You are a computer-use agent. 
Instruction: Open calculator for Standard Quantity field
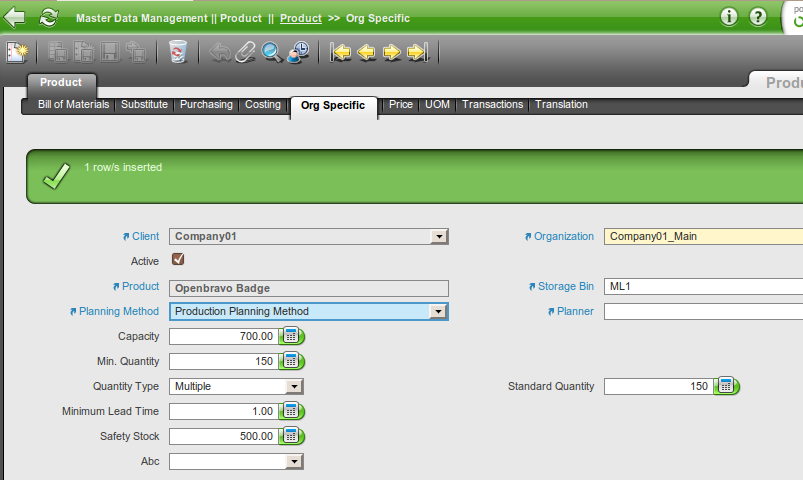tap(727, 386)
